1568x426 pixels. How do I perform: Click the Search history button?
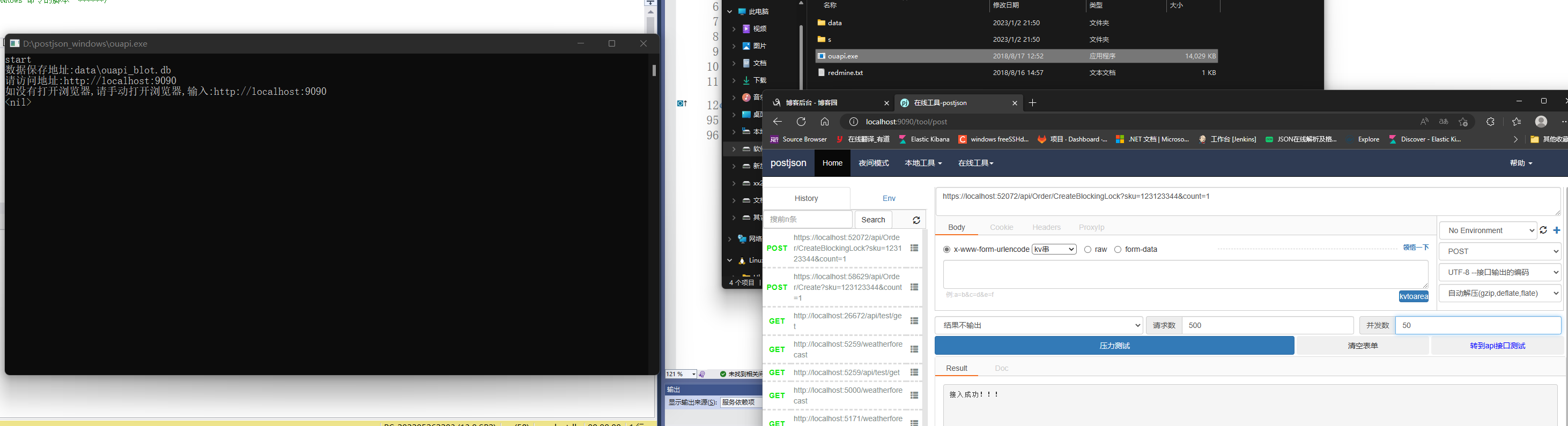(873, 220)
